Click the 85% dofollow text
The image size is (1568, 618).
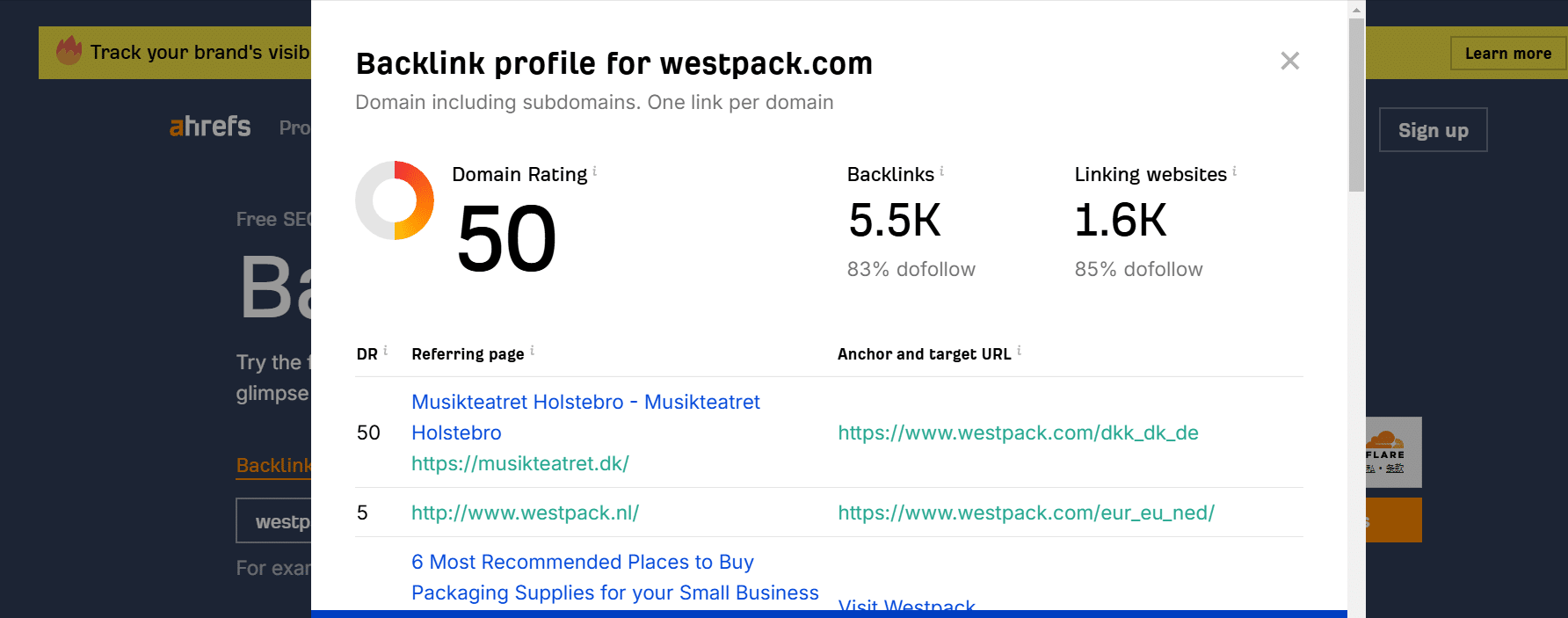coord(1139,269)
